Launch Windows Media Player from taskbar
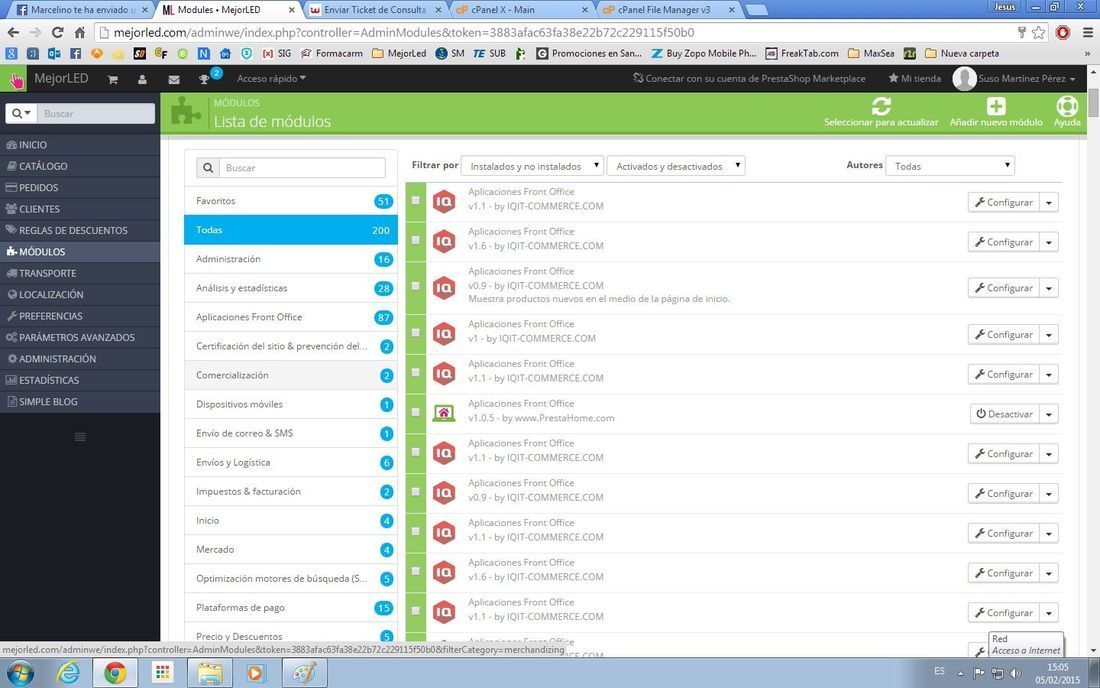This screenshot has height=688, width=1100. click(x=255, y=673)
